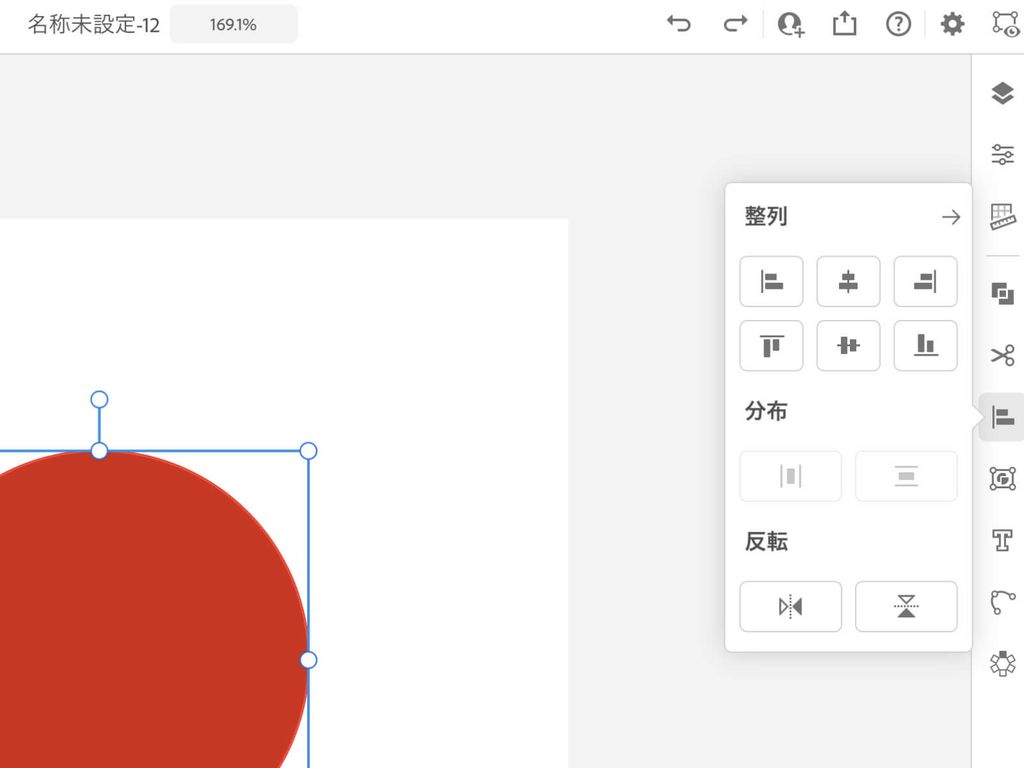
Task: Open the Properties sliders panel
Action: pyautogui.click(x=1002, y=155)
